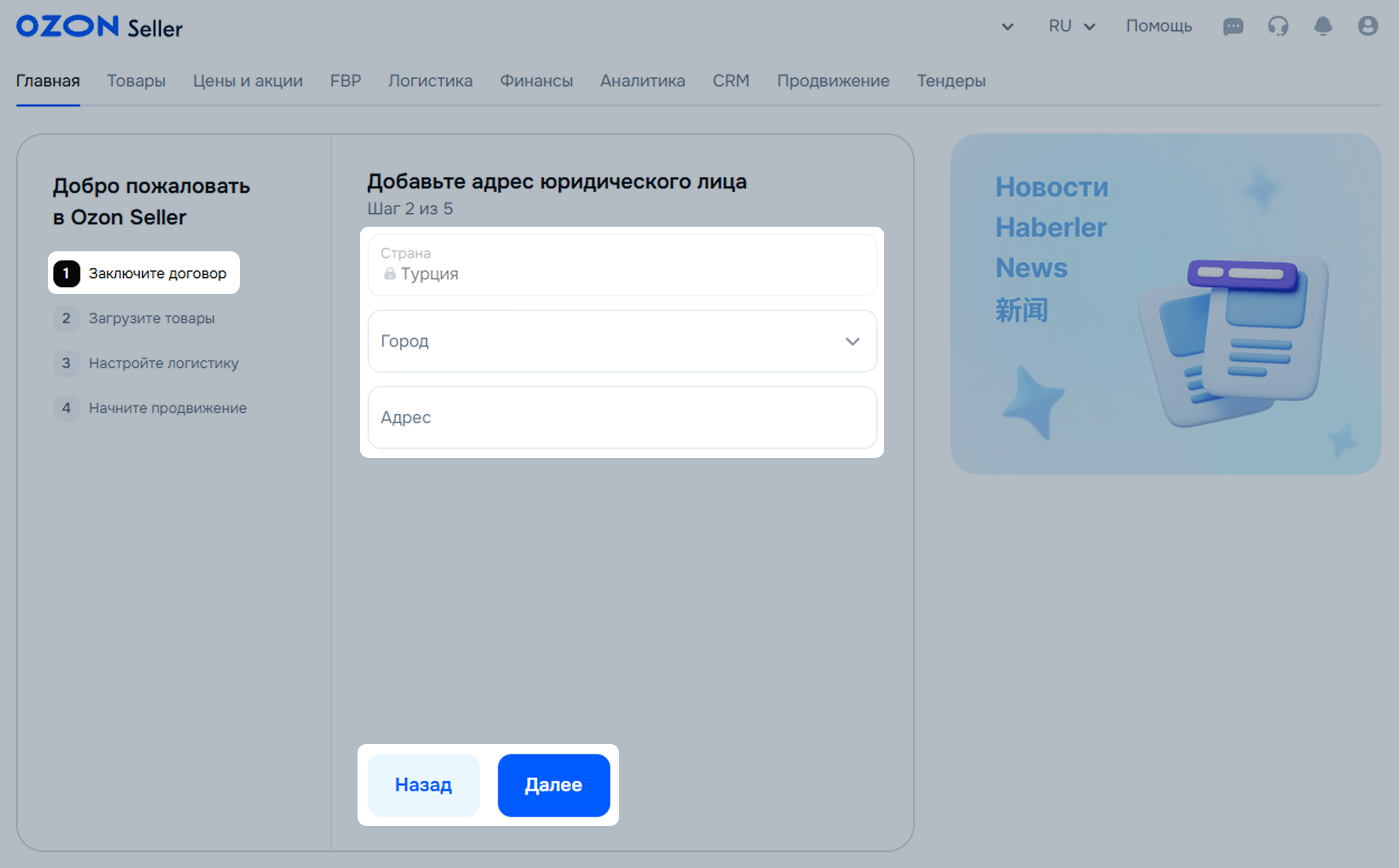Open the Логистика tab
Image resolution: width=1399 pixels, height=868 pixels.
(x=430, y=81)
